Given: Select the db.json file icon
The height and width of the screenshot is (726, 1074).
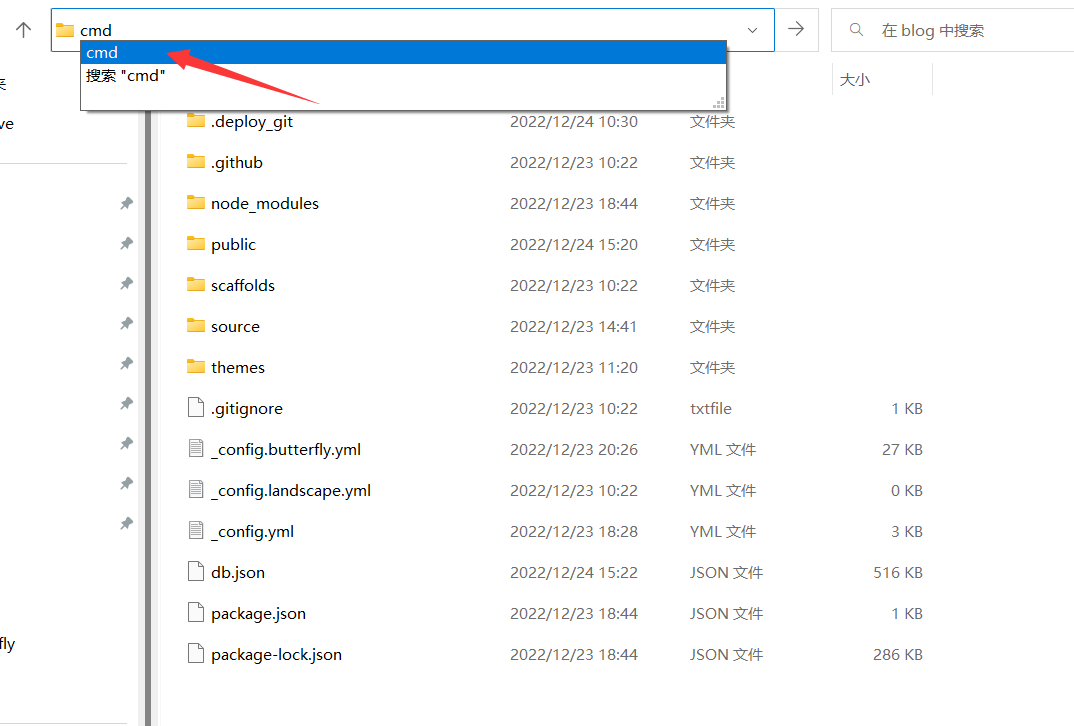Looking at the screenshot, I should point(196,572).
